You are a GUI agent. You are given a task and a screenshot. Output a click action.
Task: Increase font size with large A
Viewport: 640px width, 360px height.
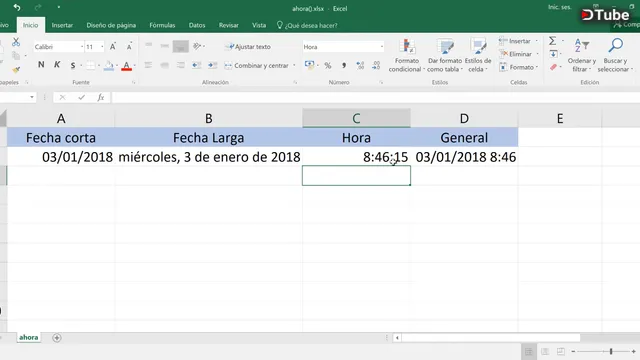[113, 47]
